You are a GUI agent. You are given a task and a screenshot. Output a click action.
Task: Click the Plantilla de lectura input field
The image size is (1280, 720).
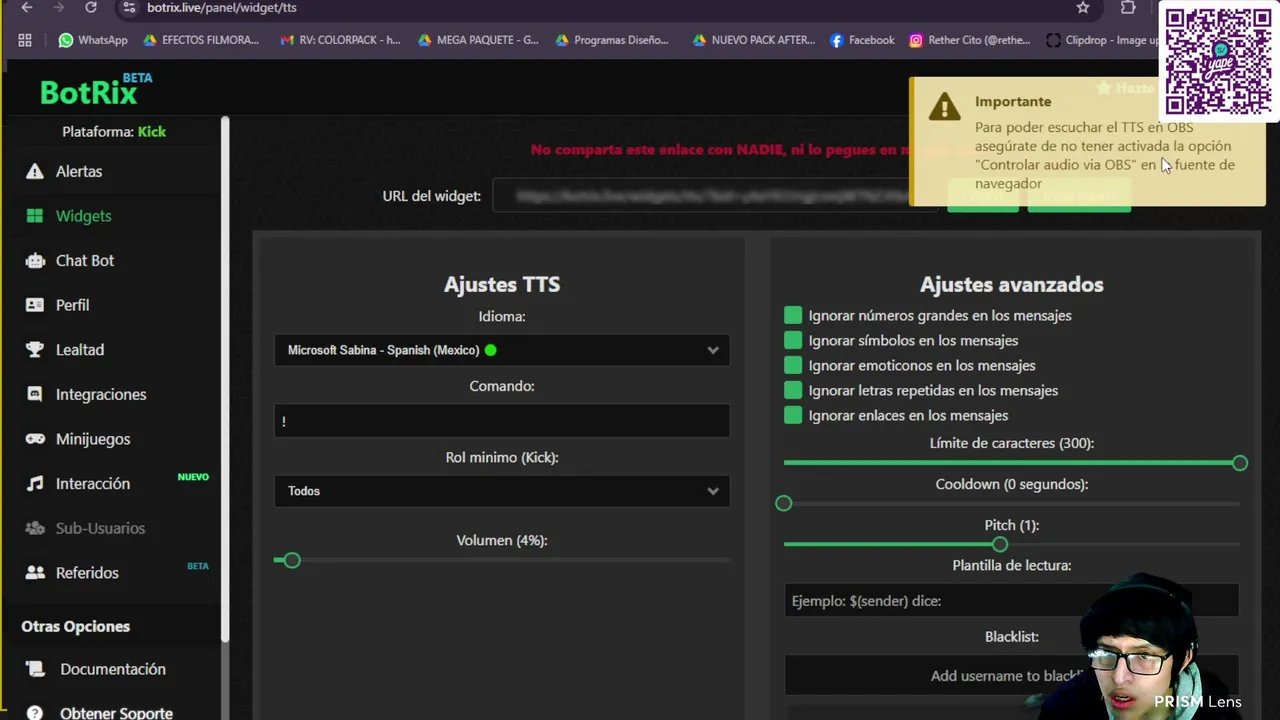(x=1011, y=600)
